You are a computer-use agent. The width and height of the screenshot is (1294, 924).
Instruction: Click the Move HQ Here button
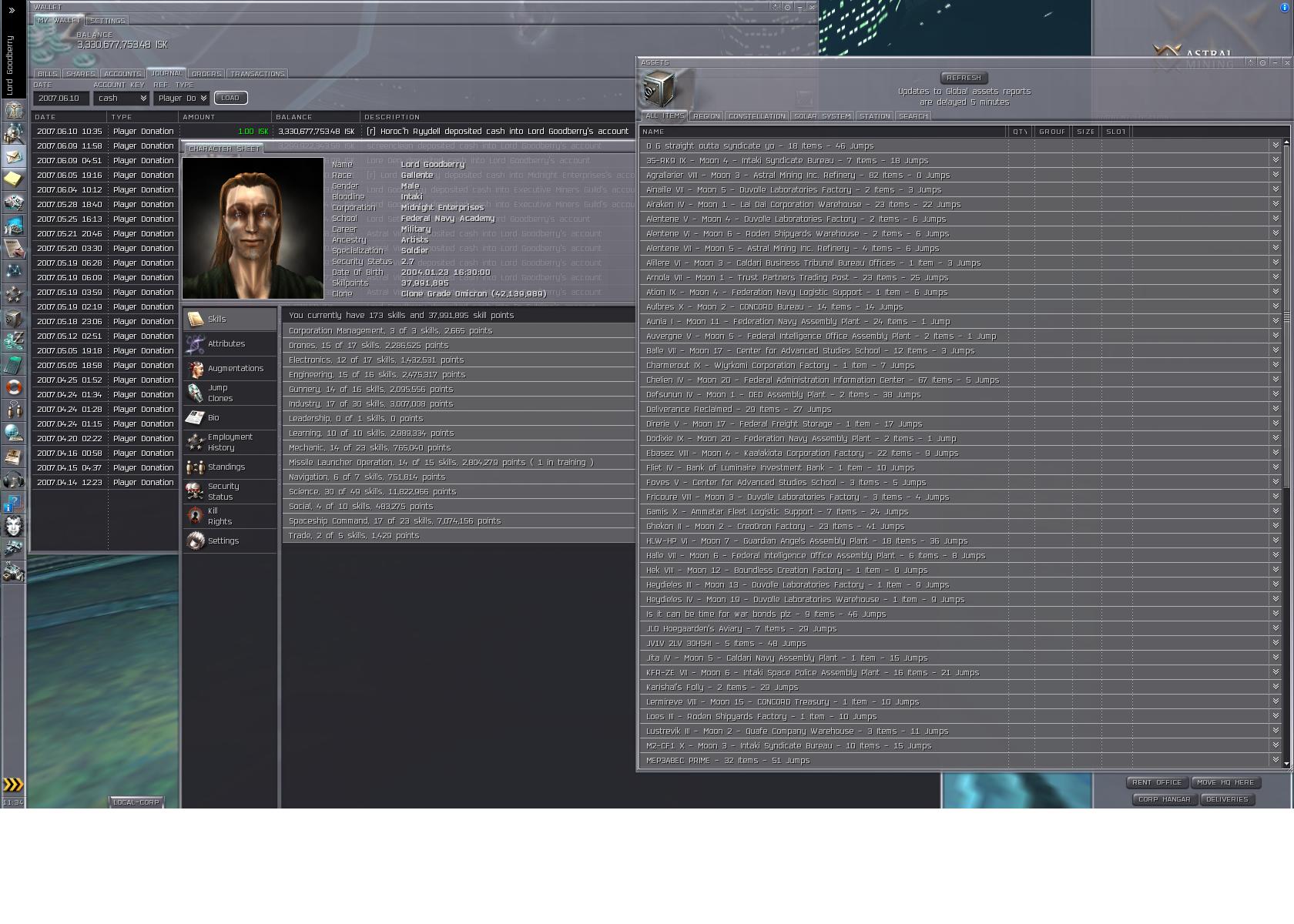click(x=1225, y=782)
